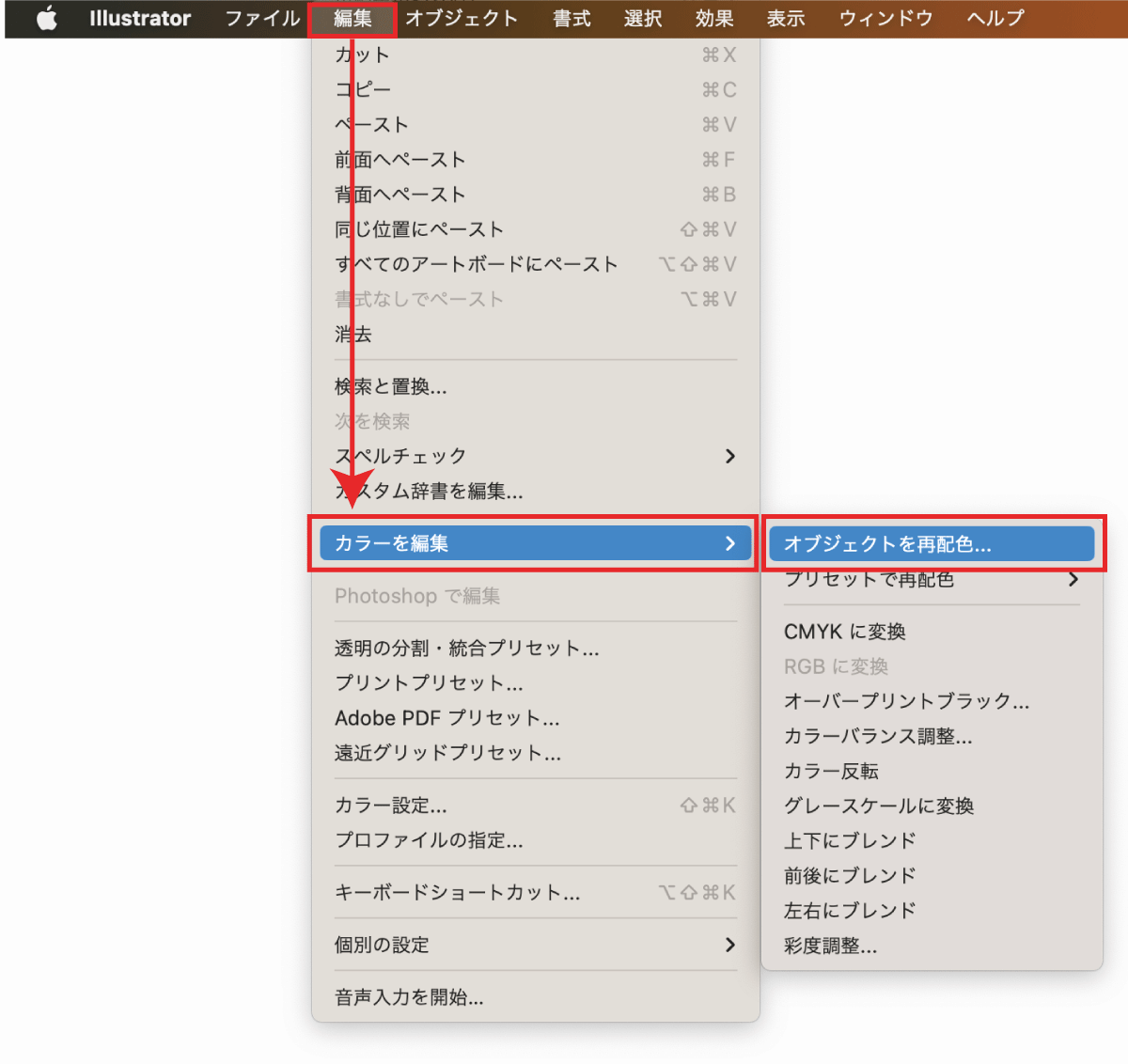The width and height of the screenshot is (1128, 1064).
Task: Open the 表示 menu
Action: 786,19
